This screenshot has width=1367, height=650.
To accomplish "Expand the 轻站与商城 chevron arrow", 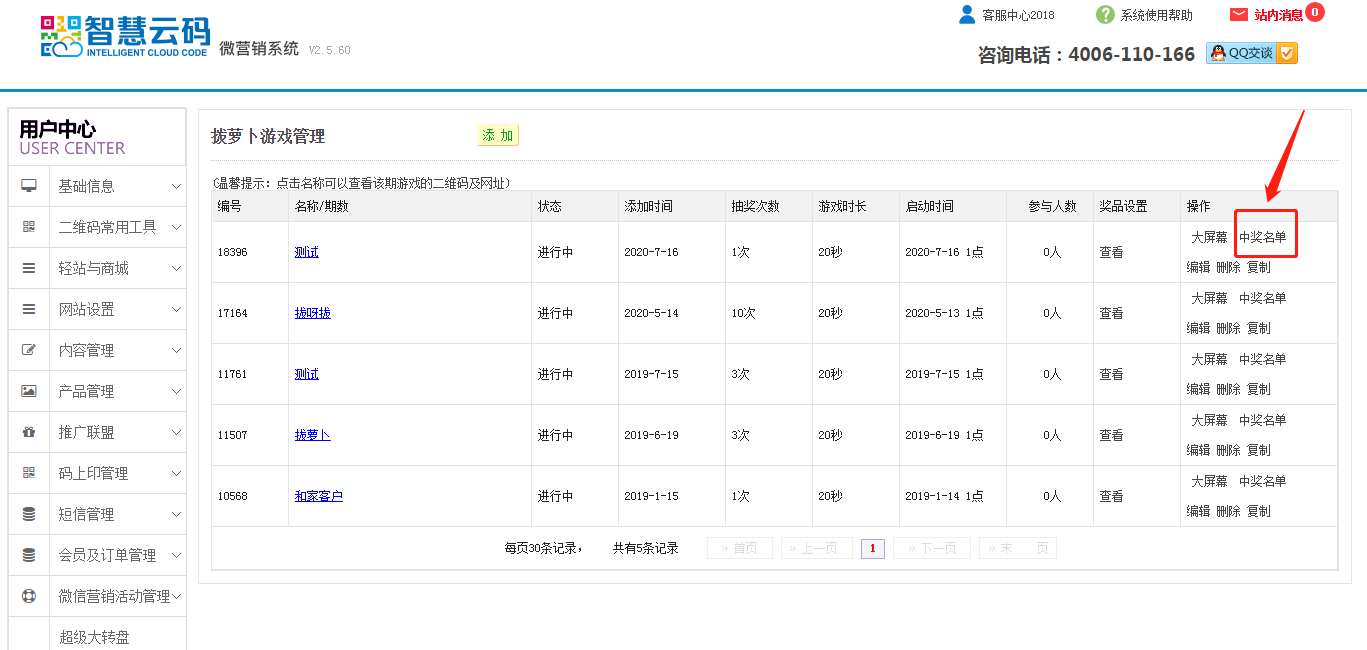I will click(176, 269).
